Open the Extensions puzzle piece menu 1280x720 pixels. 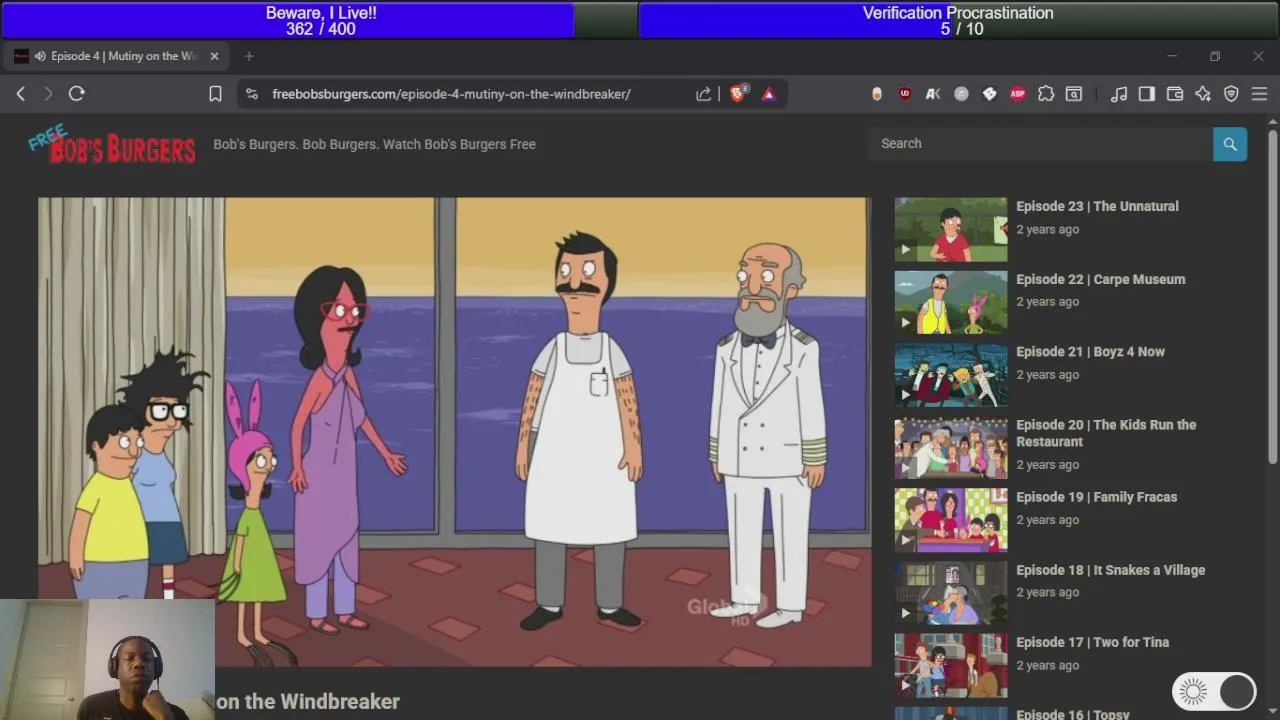[x=1046, y=94]
